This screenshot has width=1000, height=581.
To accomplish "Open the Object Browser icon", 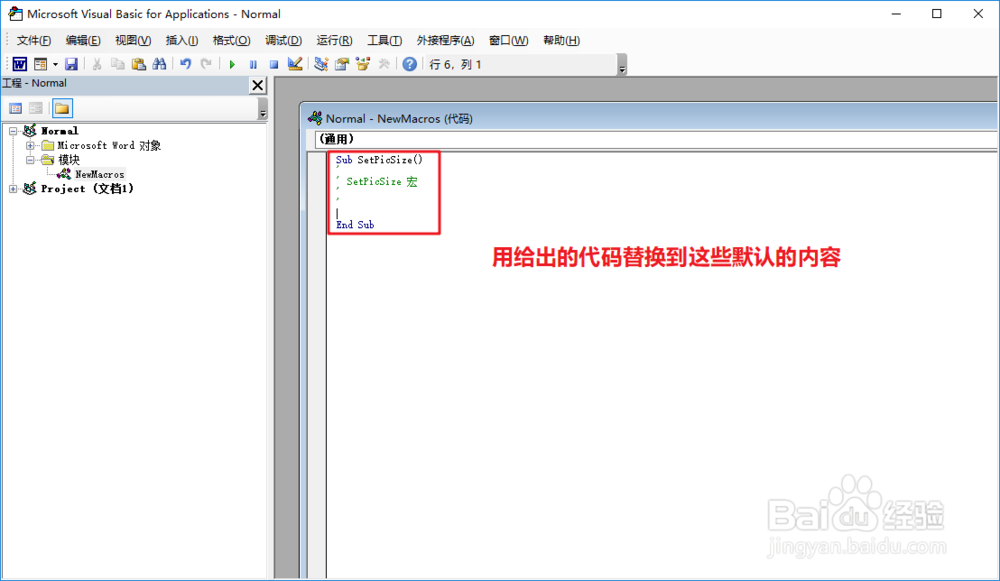I will click(x=363, y=64).
